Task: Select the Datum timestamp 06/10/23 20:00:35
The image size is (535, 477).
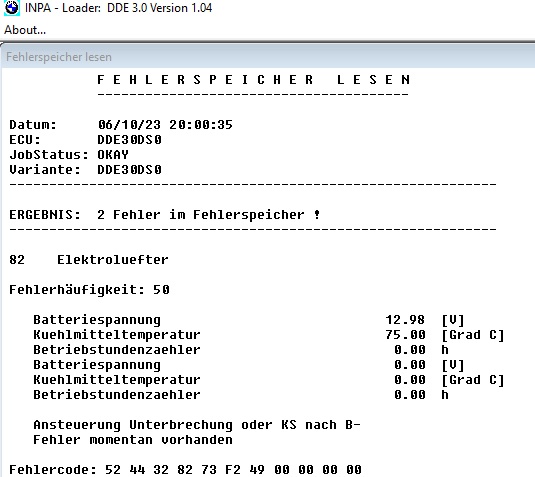Action: [165, 125]
